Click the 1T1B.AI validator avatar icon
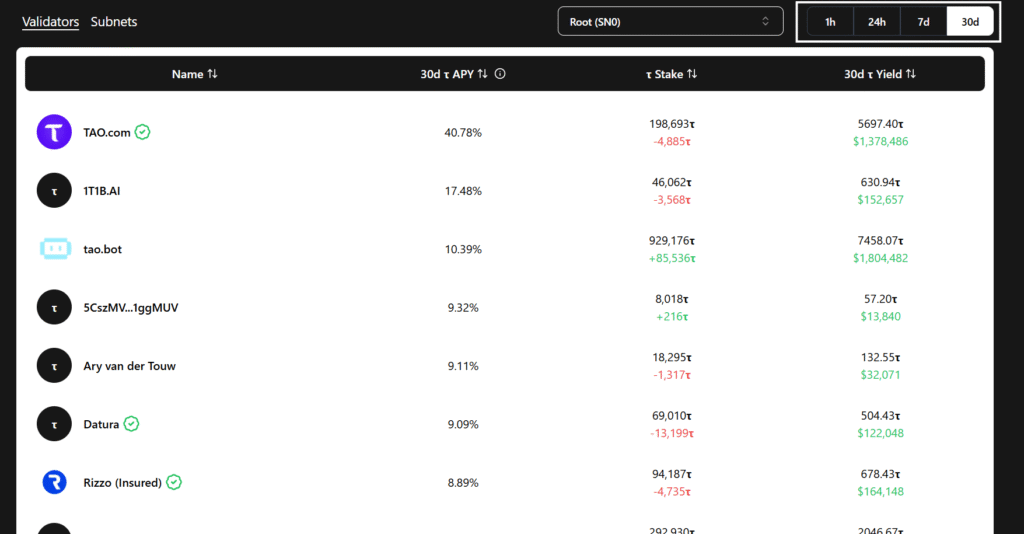 (x=54, y=190)
